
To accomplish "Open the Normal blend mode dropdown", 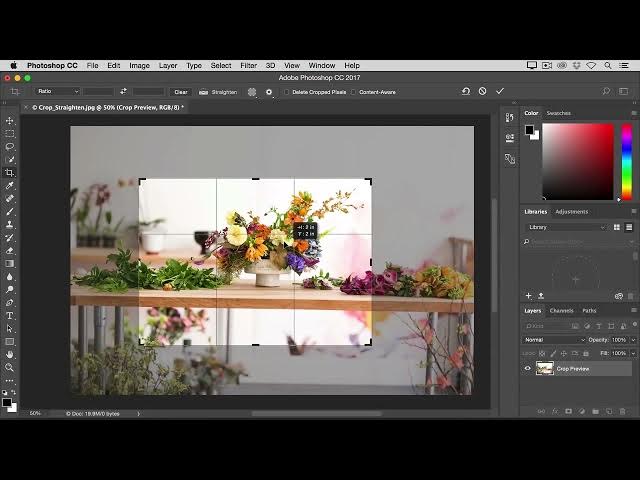I will click(x=554, y=340).
